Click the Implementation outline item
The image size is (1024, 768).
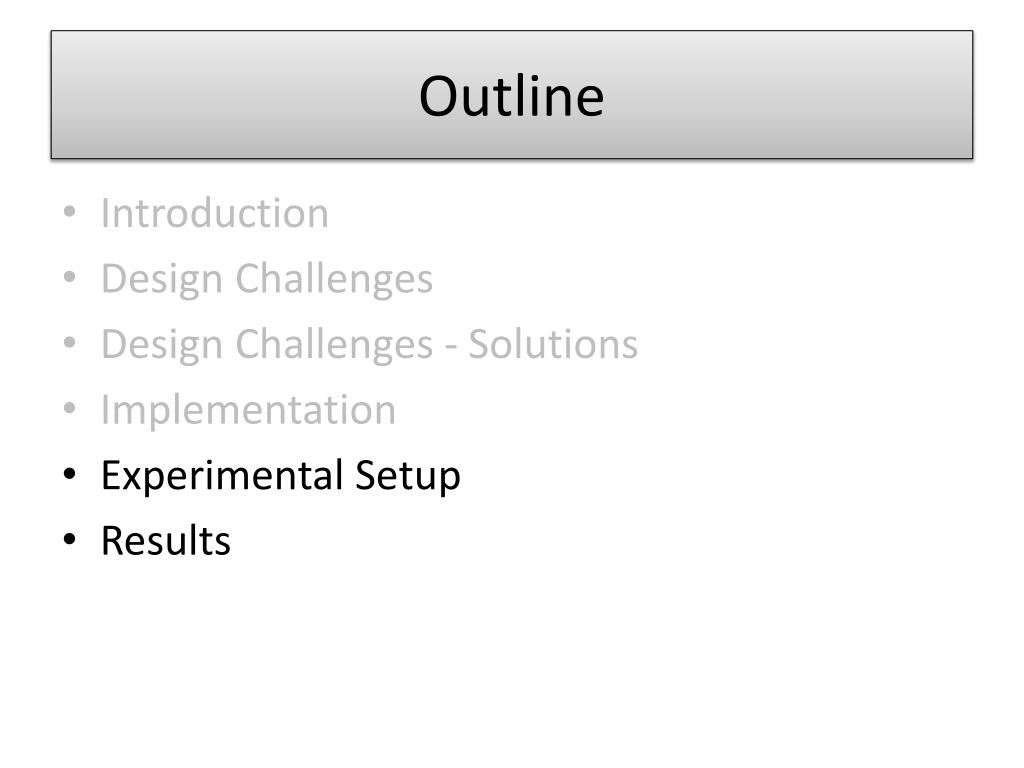coord(248,410)
